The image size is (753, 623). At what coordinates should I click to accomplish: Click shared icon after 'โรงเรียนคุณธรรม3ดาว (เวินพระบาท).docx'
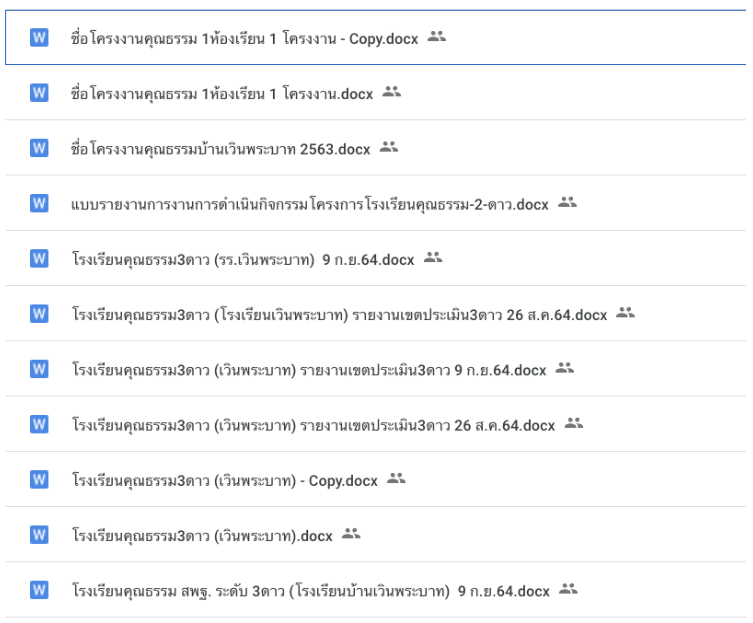pos(351,534)
